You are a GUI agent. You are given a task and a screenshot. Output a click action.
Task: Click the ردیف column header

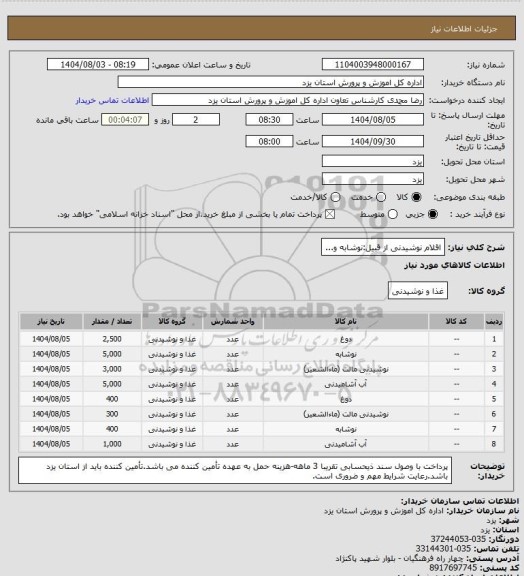pos(494,322)
